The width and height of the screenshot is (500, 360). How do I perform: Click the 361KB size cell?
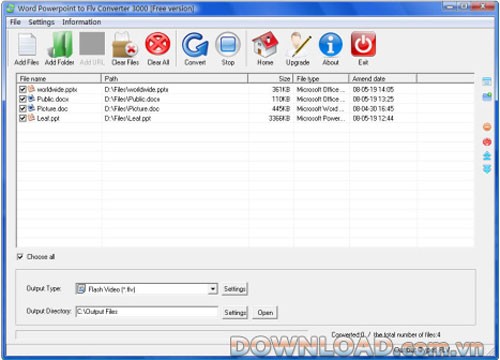click(281, 89)
